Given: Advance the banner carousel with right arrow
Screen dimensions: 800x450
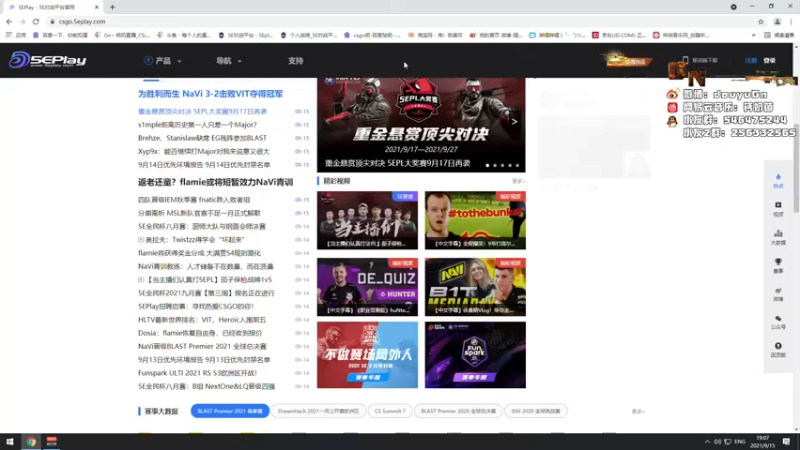Looking at the screenshot, I should [x=514, y=121].
